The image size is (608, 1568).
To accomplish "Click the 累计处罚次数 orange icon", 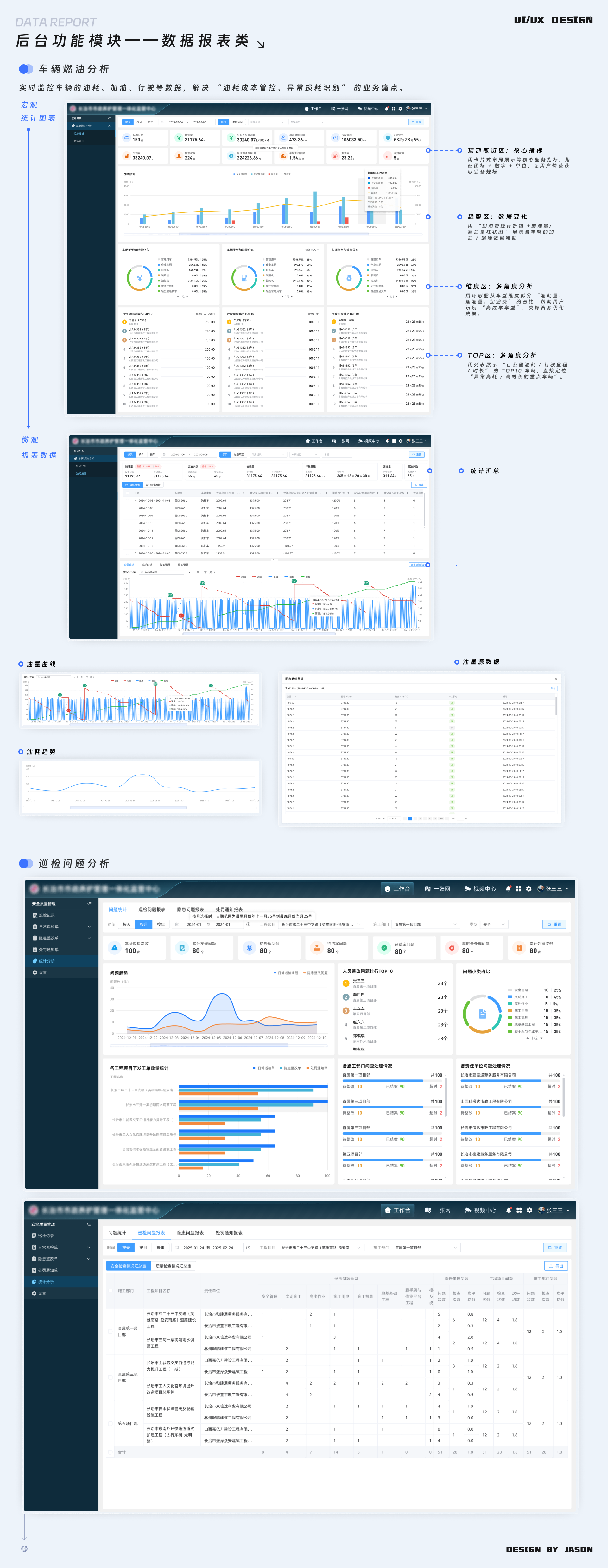I will pyautogui.click(x=519, y=947).
